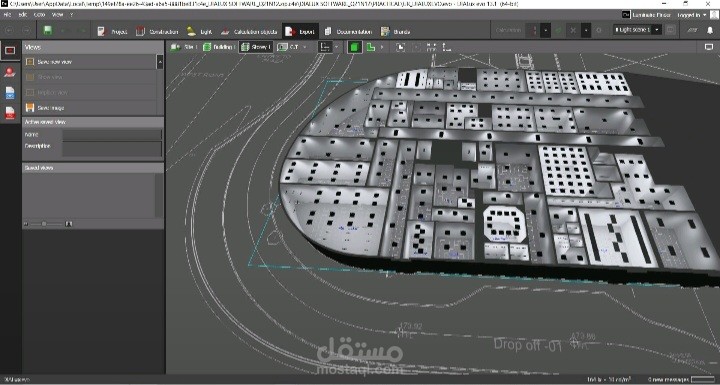Click the icon right of the Light scene dropdown

pyautogui.click(x=671, y=30)
